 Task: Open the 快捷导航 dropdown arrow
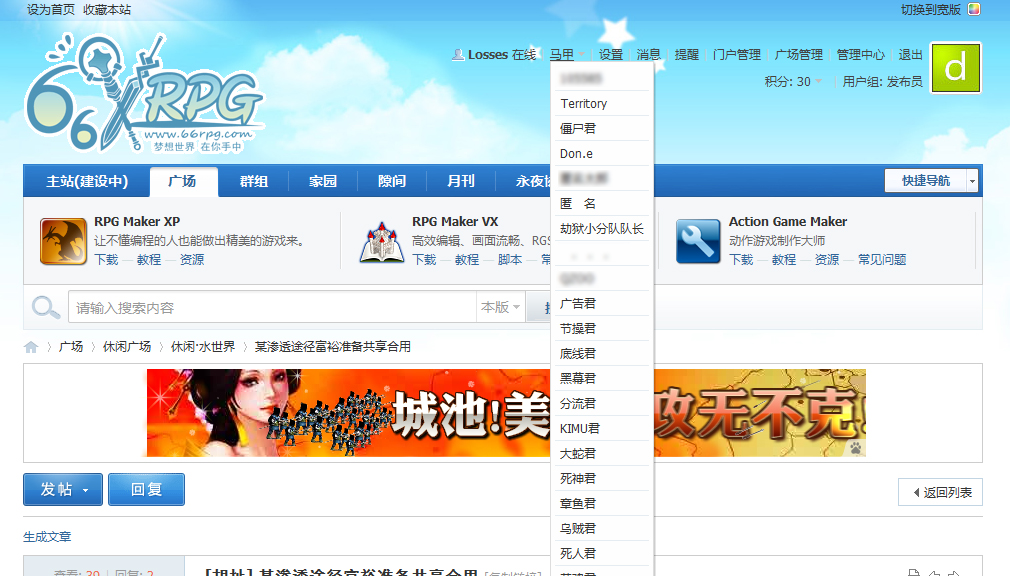[x=972, y=181]
